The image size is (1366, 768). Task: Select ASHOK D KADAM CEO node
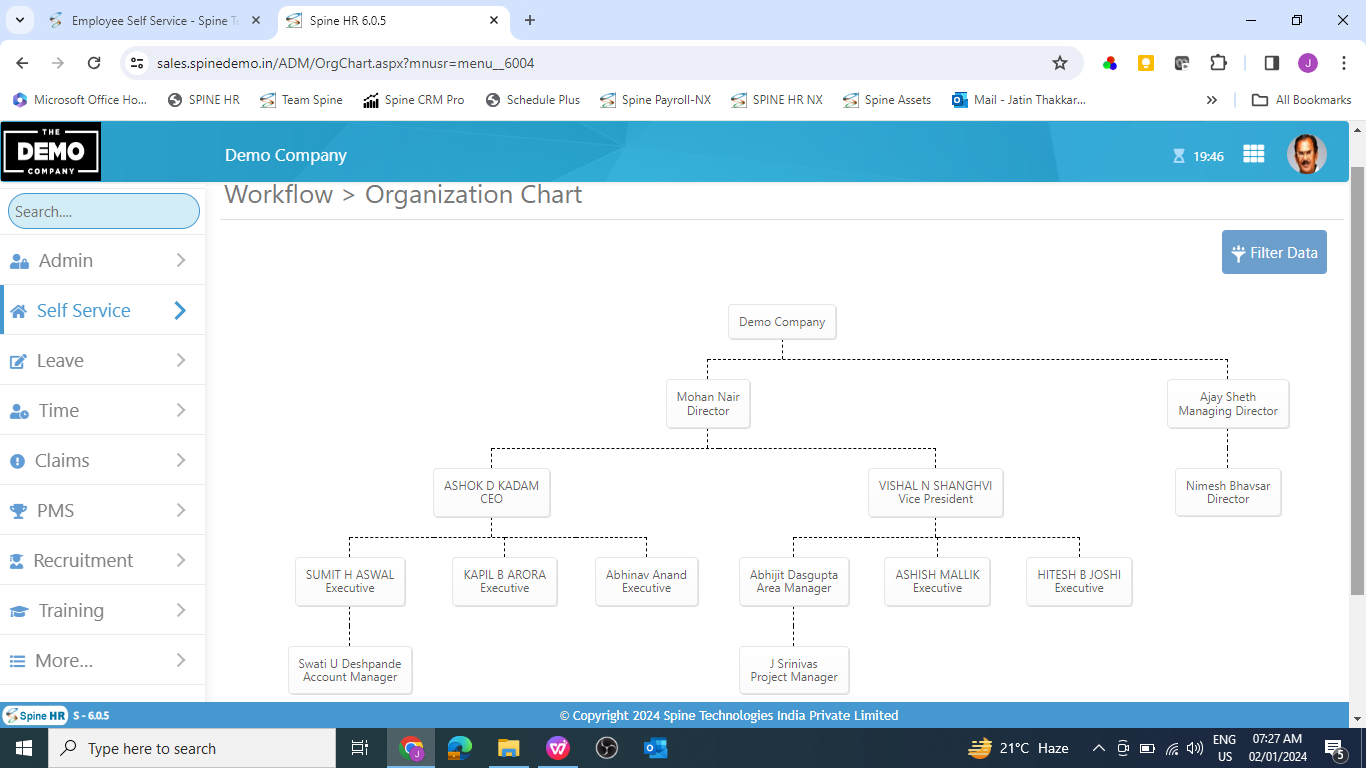click(x=491, y=492)
